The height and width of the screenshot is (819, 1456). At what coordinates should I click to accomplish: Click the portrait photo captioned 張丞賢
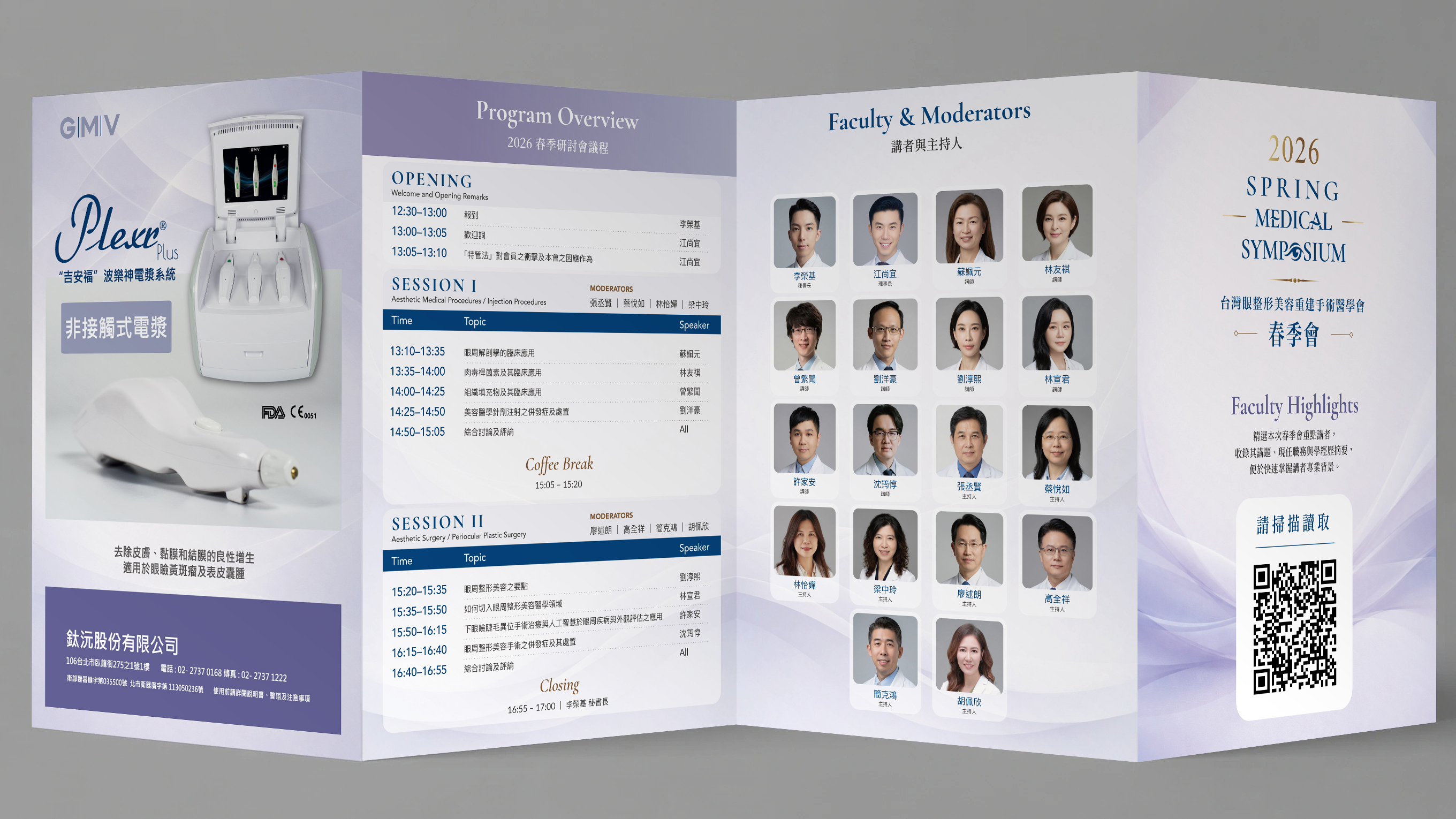tap(969, 442)
